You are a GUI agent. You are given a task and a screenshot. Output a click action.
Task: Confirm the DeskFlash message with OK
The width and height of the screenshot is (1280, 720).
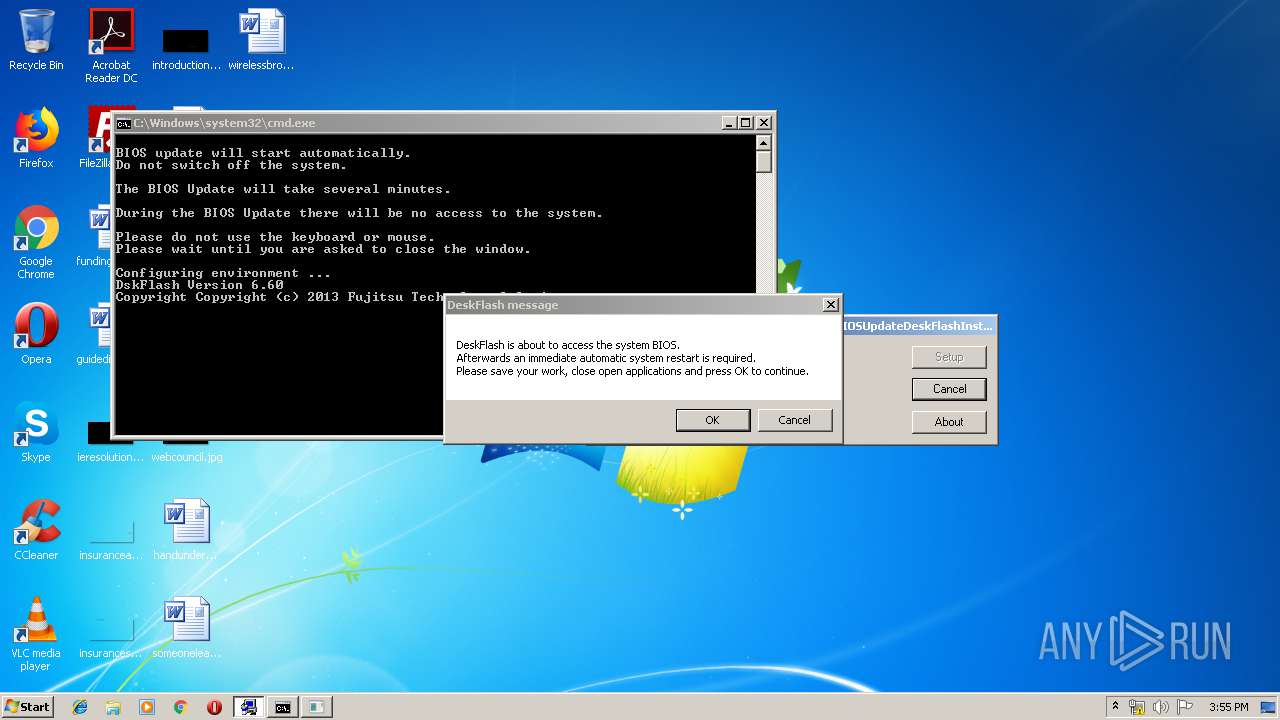click(712, 420)
